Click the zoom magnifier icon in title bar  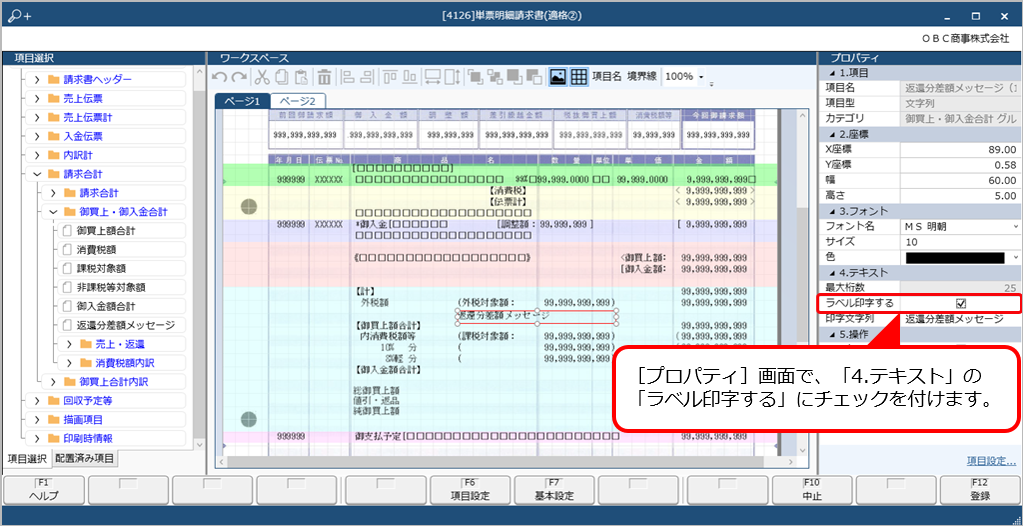pos(18,14)
